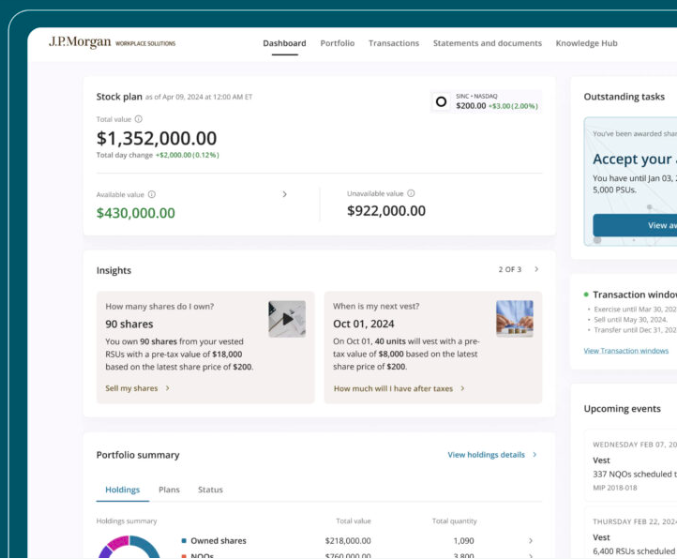Click the 'Oct 01, 2024' vest date
This screenshot has height=559, width=677.
pyautogui.click(x=364, y=324)
